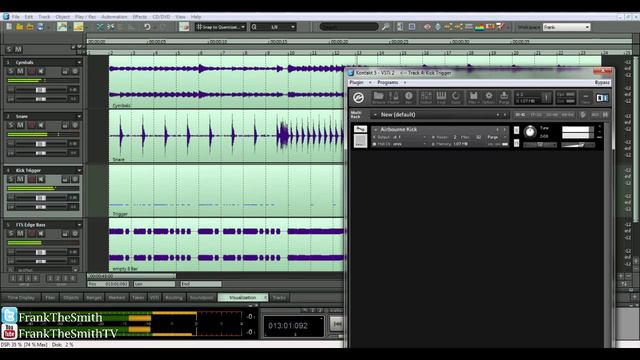
Task: Click wrench icon of Airbourne Kick
Action: click(x=360, y=129)
